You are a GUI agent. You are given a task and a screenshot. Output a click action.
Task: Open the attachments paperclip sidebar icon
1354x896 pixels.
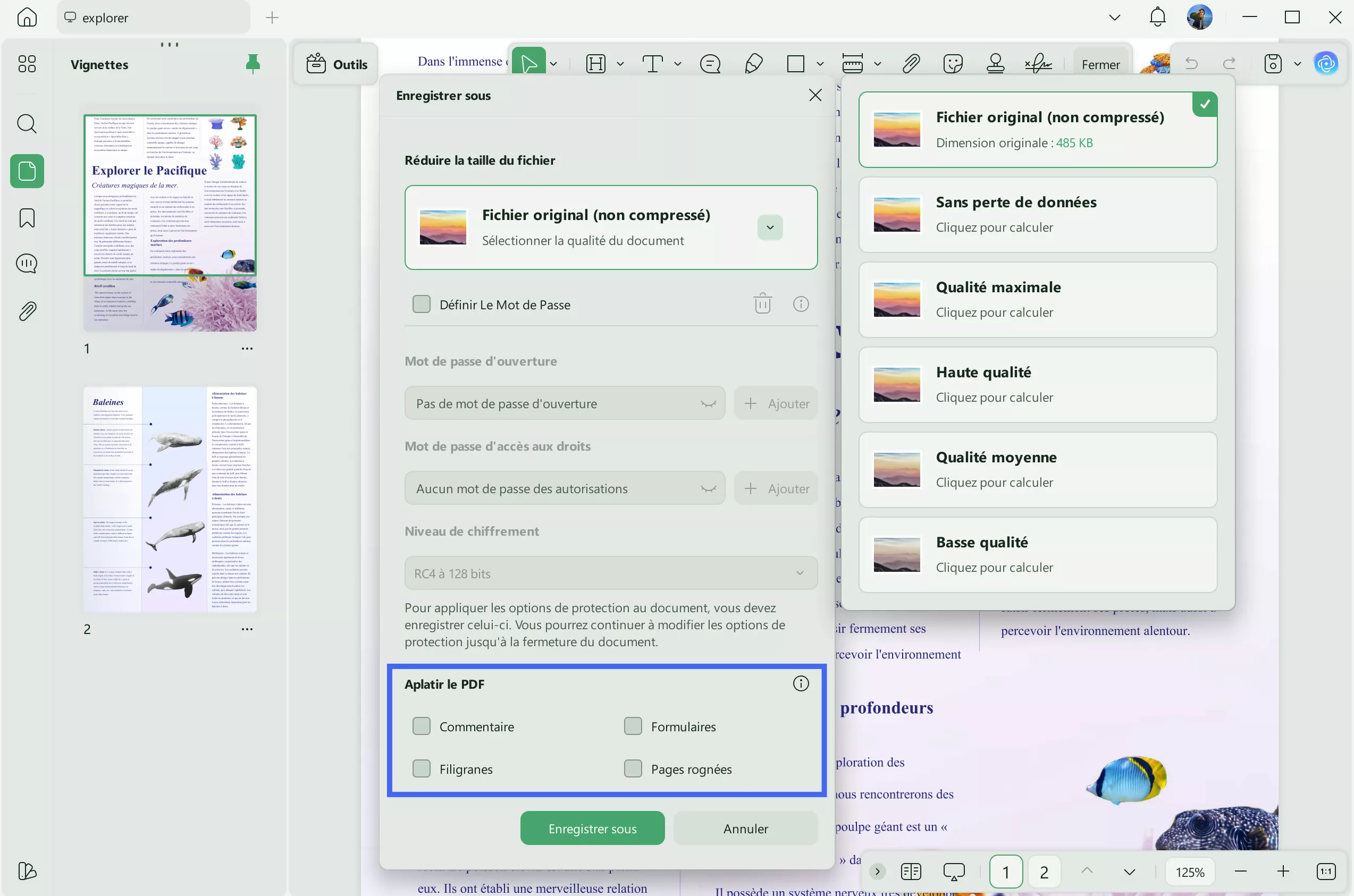tap(27, 311)
